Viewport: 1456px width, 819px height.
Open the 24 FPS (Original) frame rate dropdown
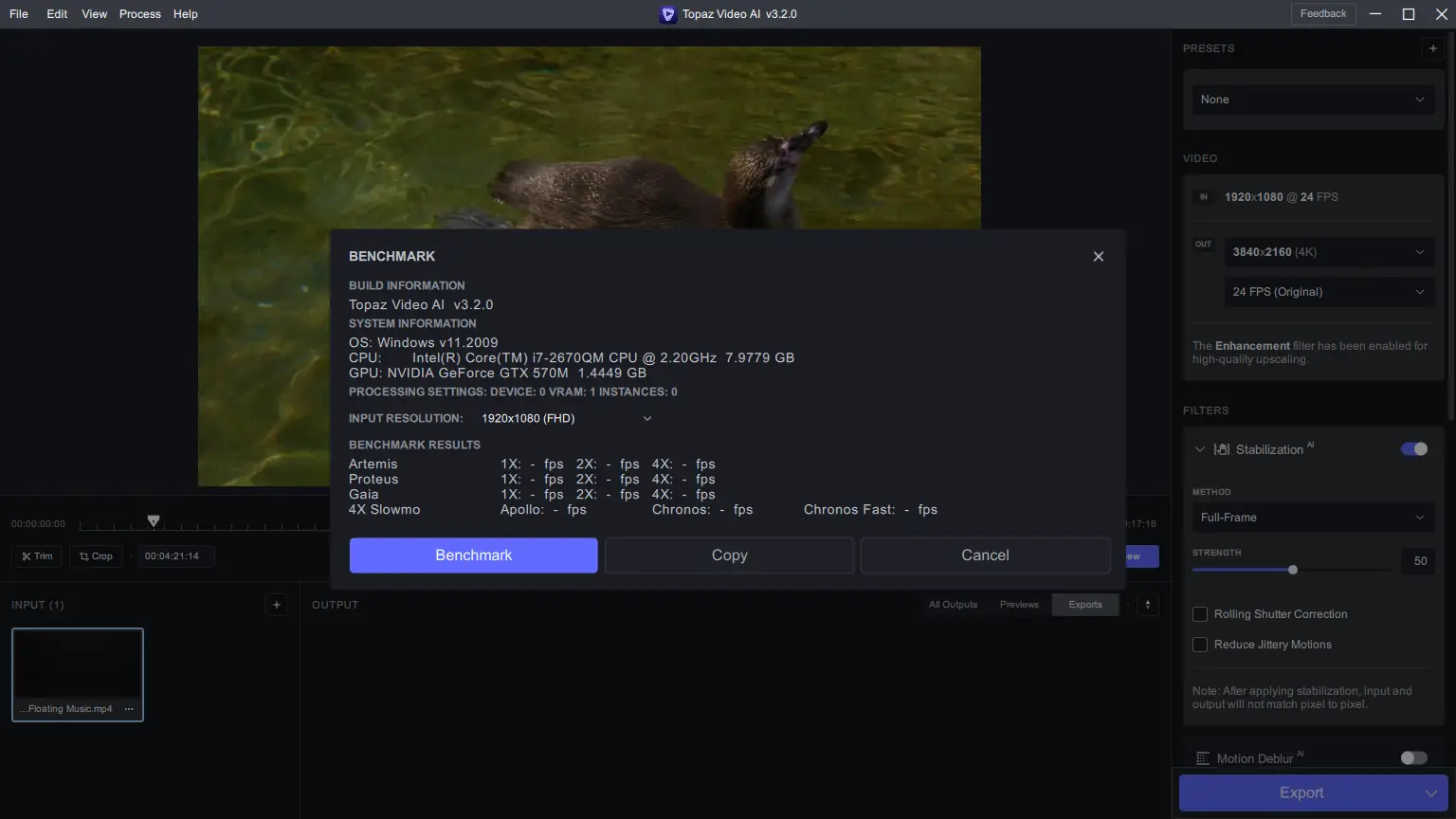[x=1329, y=292]
